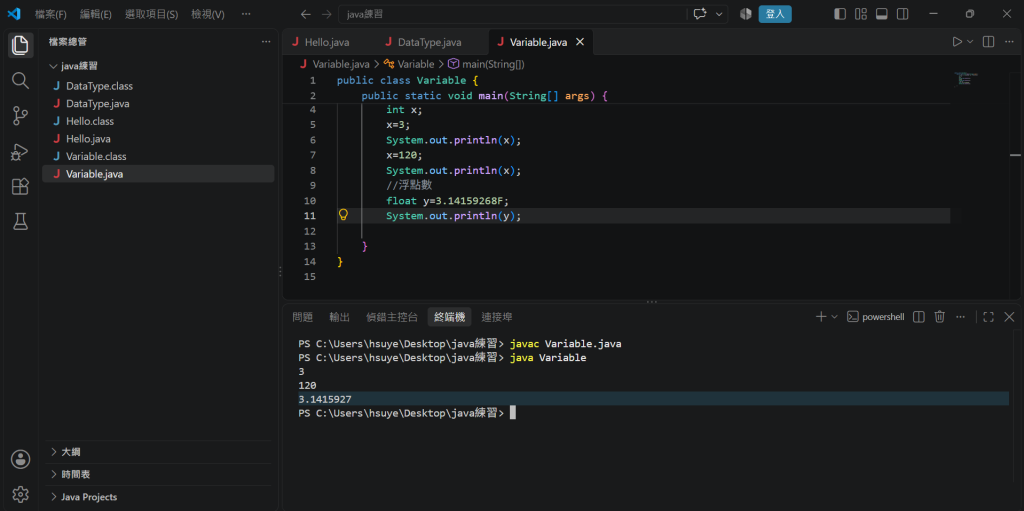Open the 檔案(F) menu
The image size is (1024, 511).
click(x=51, y=14)
